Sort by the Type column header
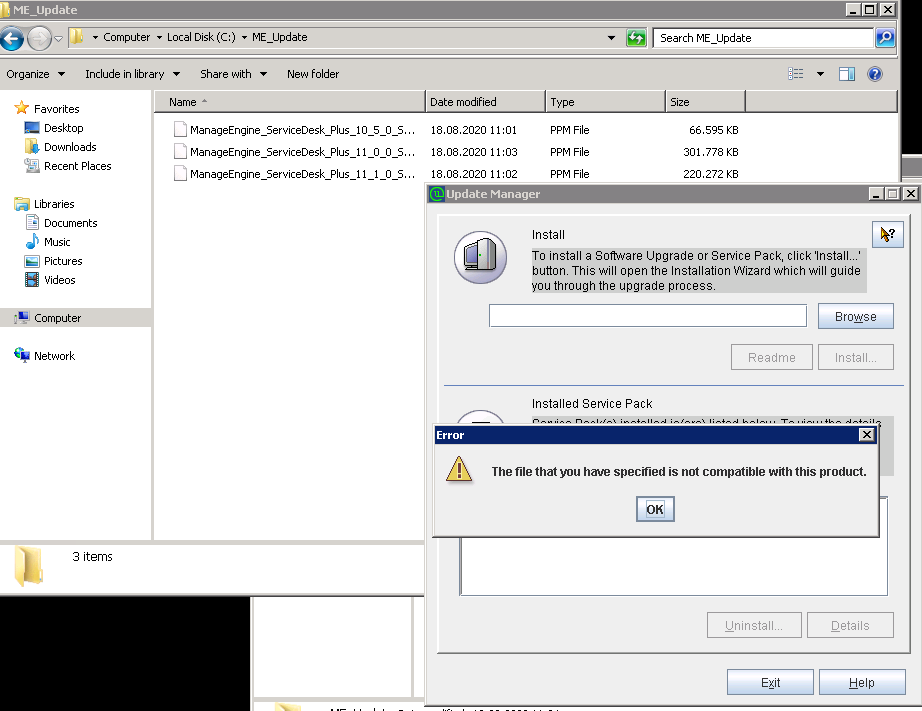Viewport: 922px width, 711px height. [x=606, y=102]
